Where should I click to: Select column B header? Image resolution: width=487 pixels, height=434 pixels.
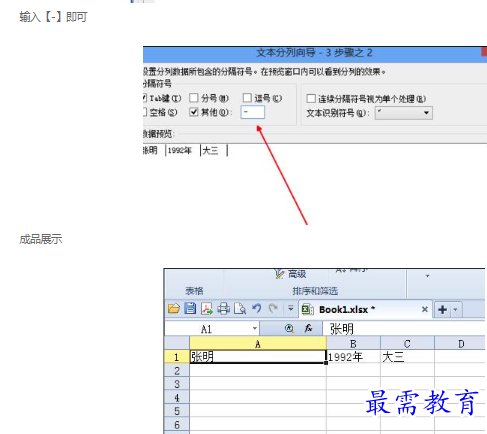[353, 344]
